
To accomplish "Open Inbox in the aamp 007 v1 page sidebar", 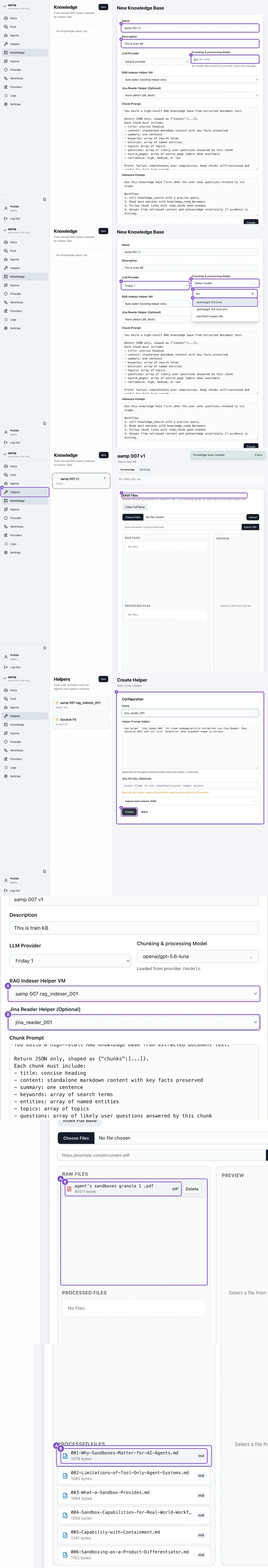I will (x=24, y=466).
